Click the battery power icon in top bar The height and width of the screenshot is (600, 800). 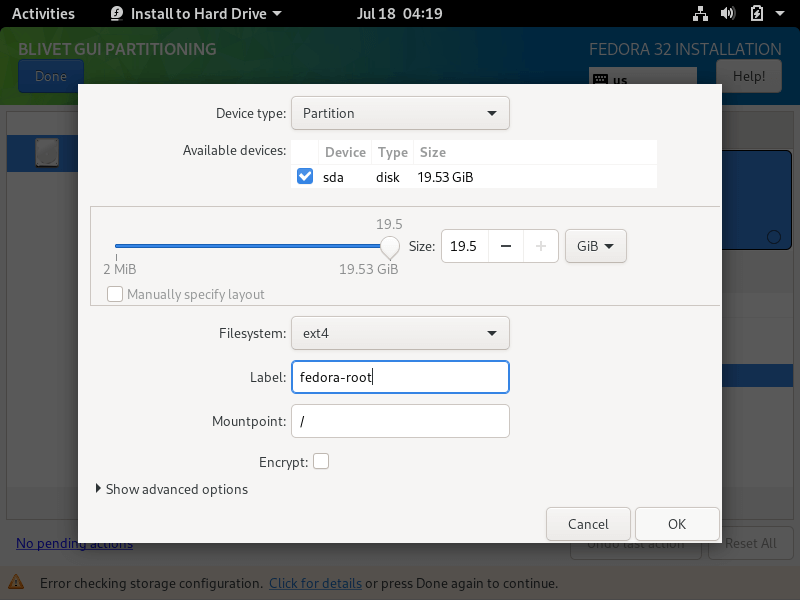(757, 14)
